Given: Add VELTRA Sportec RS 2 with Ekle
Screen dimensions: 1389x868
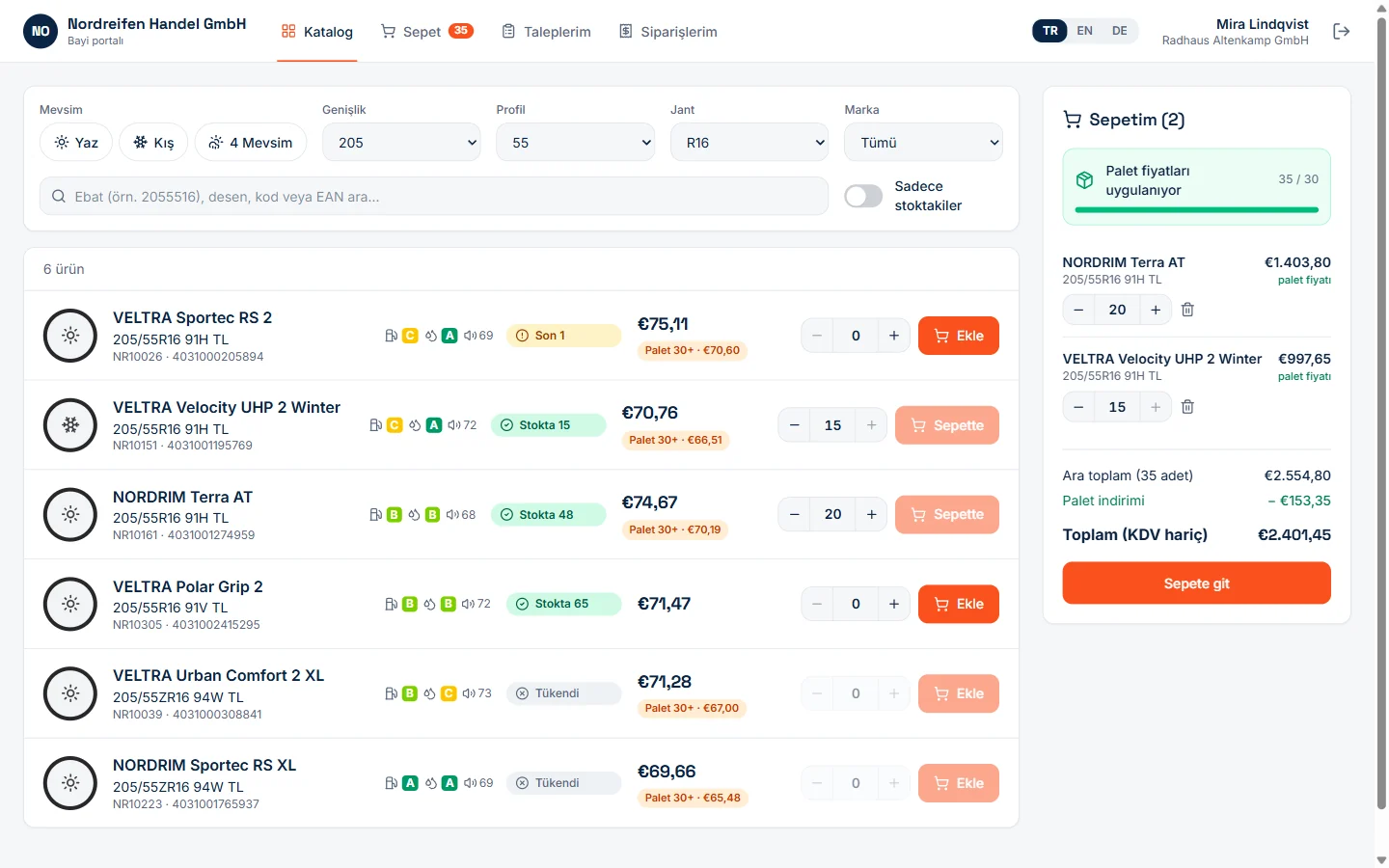Looking at the screenshot, I should 959,336.
